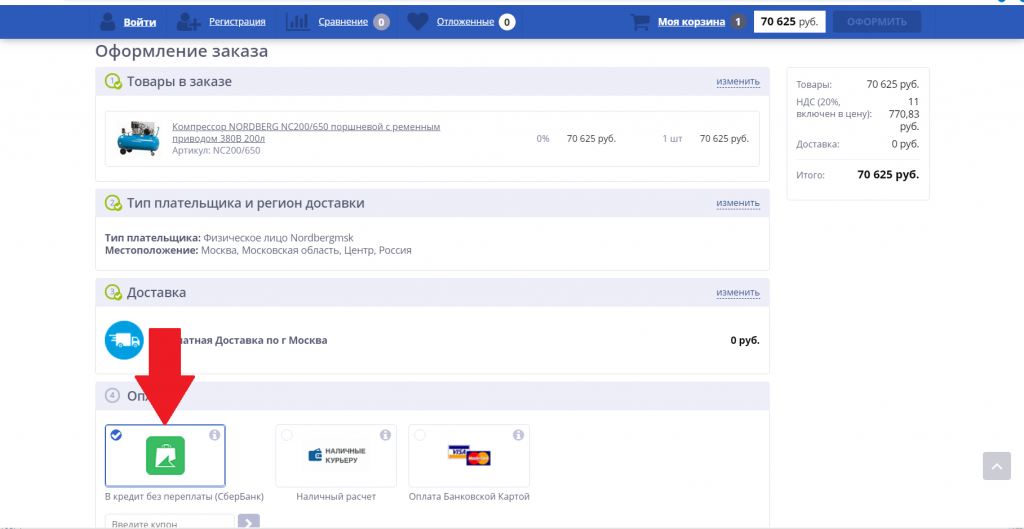Click the coupon code input field
This screenshot has width=1024, height=529.
tap(170, 522)
